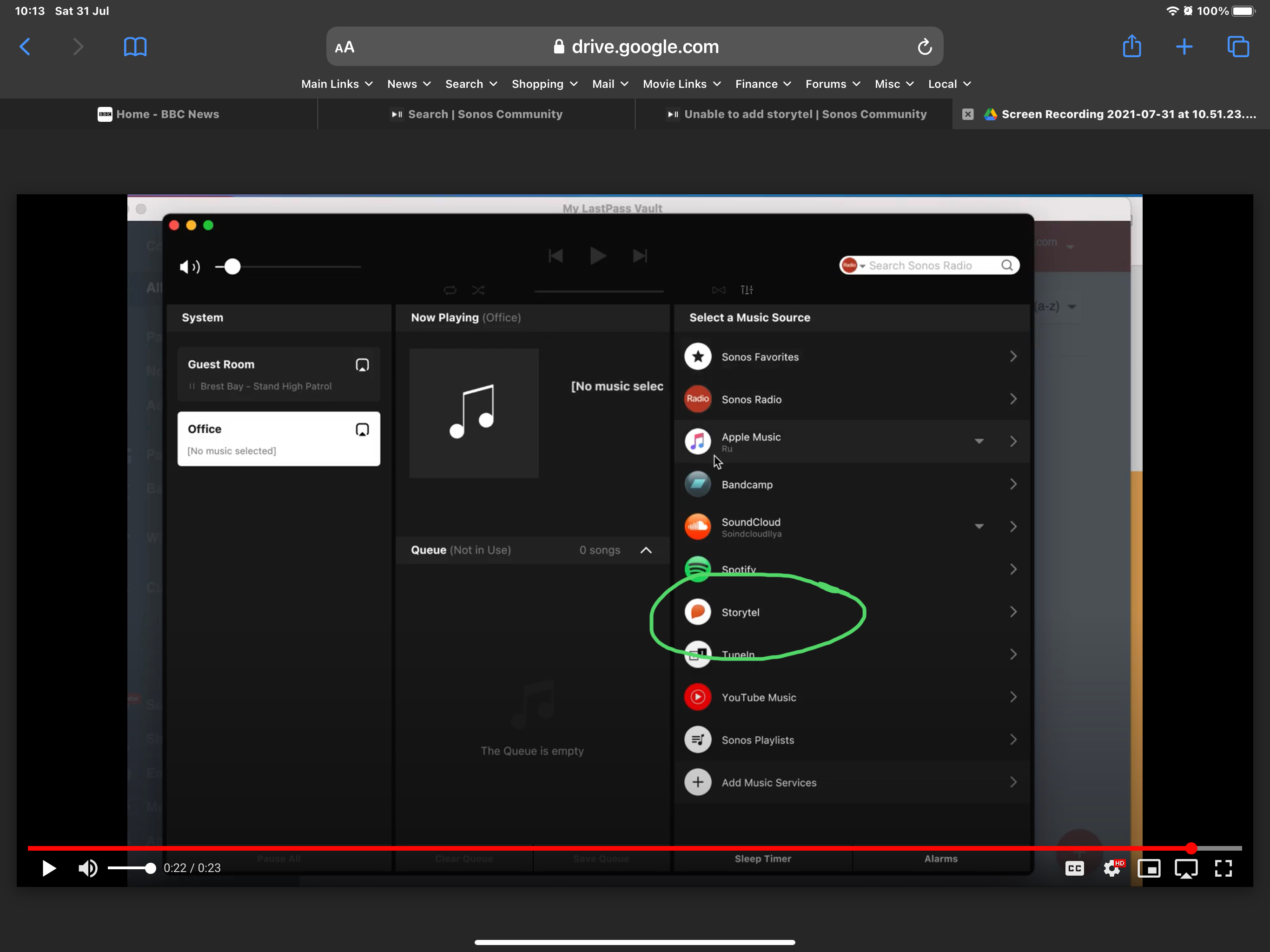Collapse the Queue panel chevron
Image resolution: width=1270 pixels, height=952 pixels.
click(646, 550)
